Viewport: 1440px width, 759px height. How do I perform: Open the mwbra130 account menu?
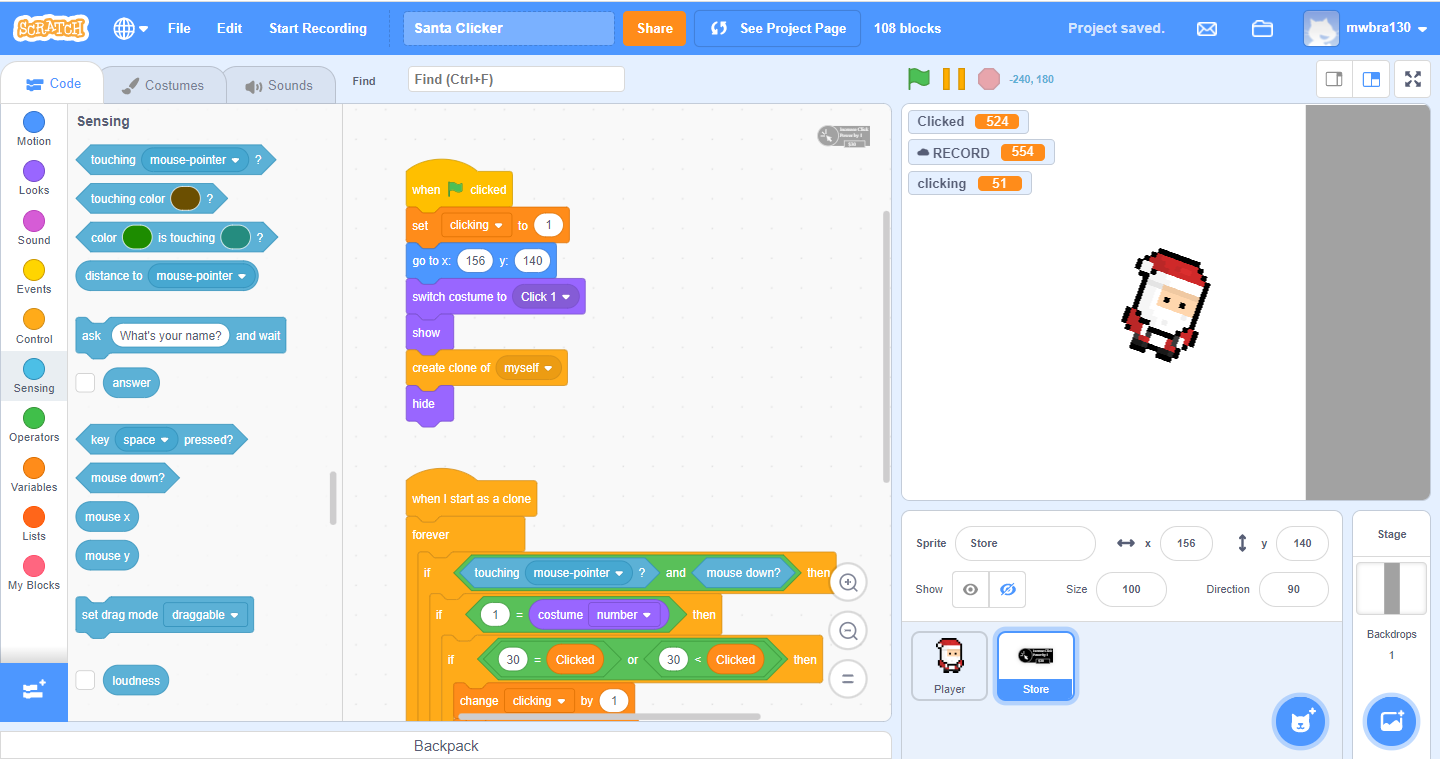tap(1365, 28)
